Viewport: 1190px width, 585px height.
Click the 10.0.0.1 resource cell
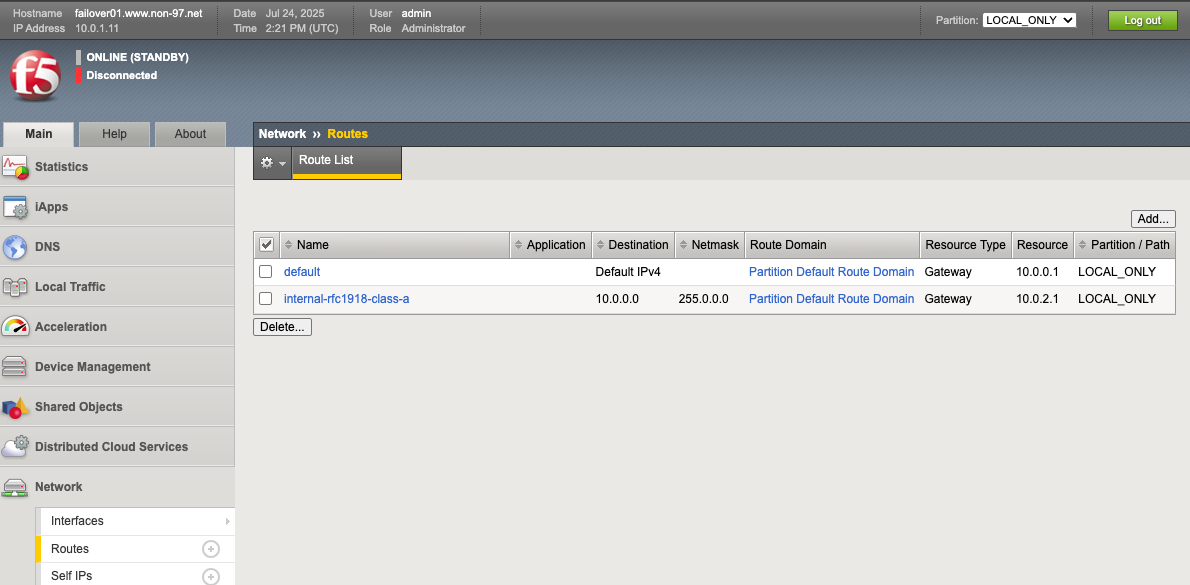(x=1037, y=272)
